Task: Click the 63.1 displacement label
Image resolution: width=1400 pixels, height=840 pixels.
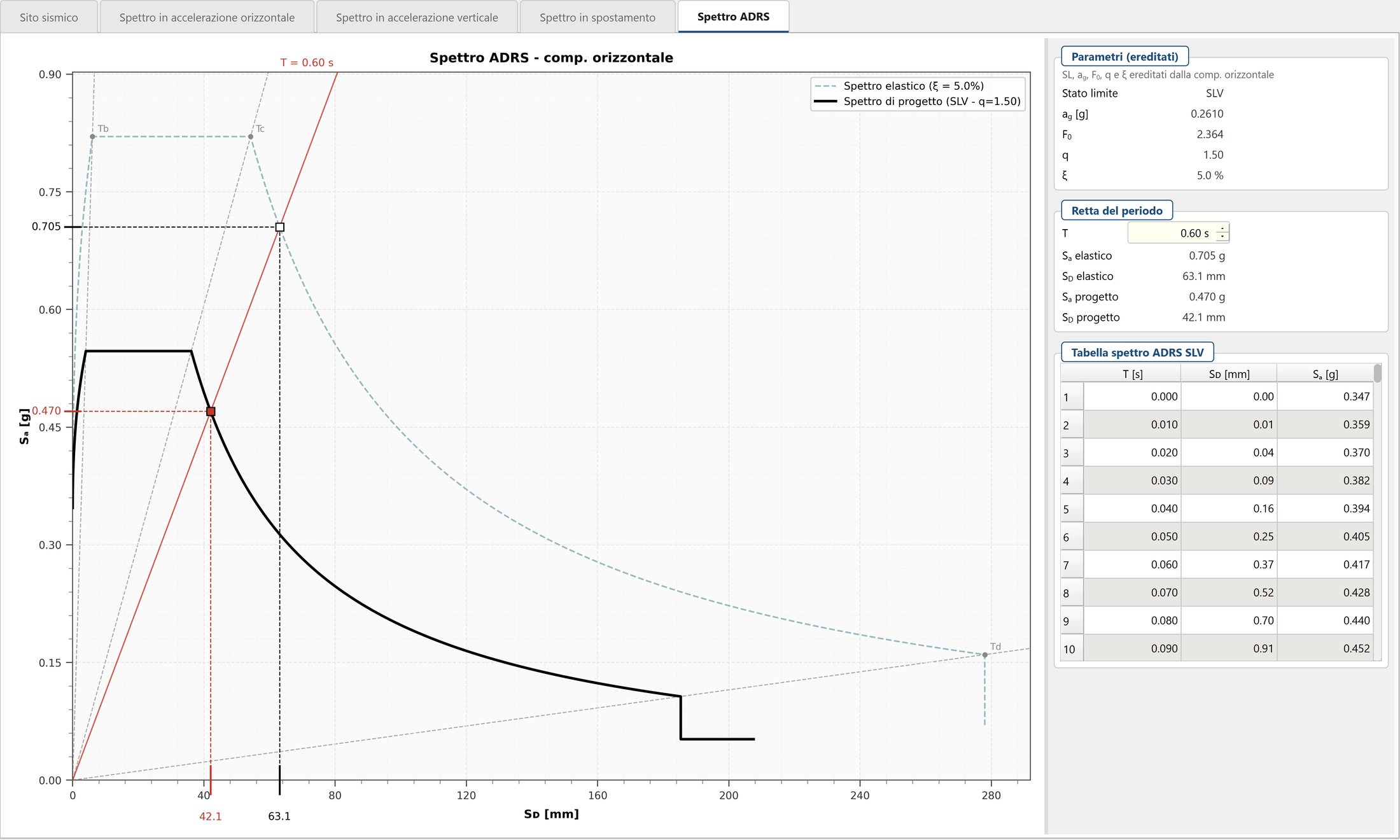Action: (279, 816)
